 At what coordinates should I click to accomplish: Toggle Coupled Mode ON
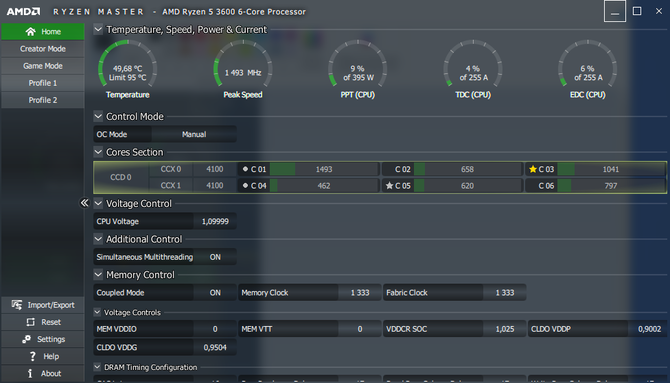pos(215,293)
